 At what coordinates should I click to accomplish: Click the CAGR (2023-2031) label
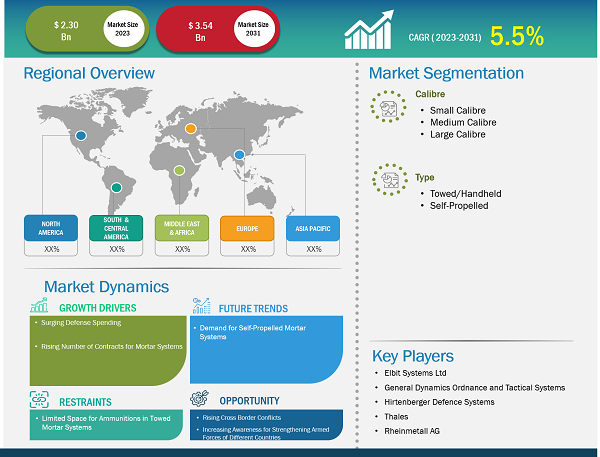point(445,38)
